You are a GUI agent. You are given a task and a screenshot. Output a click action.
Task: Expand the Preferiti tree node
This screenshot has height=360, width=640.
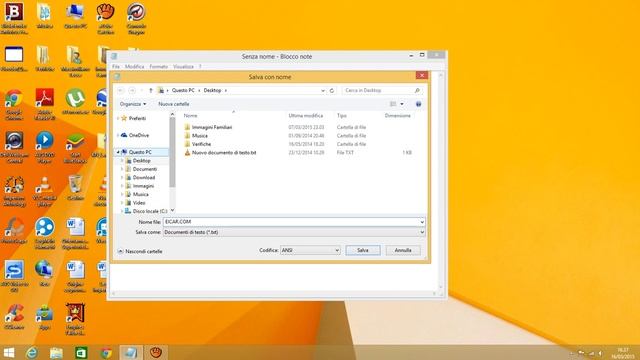(118, 118)
